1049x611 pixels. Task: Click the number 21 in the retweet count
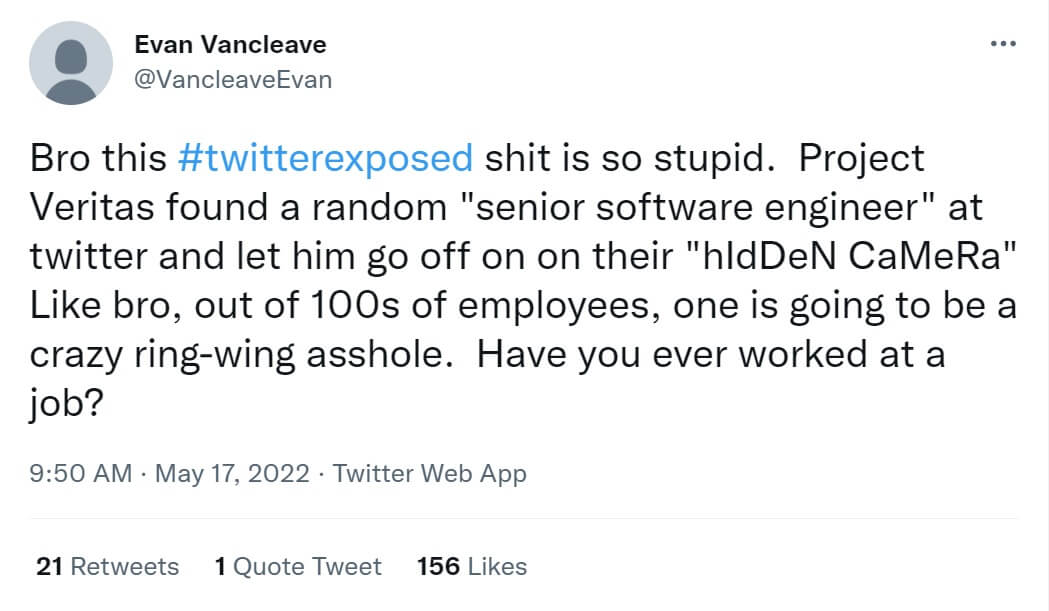(50, 567)
